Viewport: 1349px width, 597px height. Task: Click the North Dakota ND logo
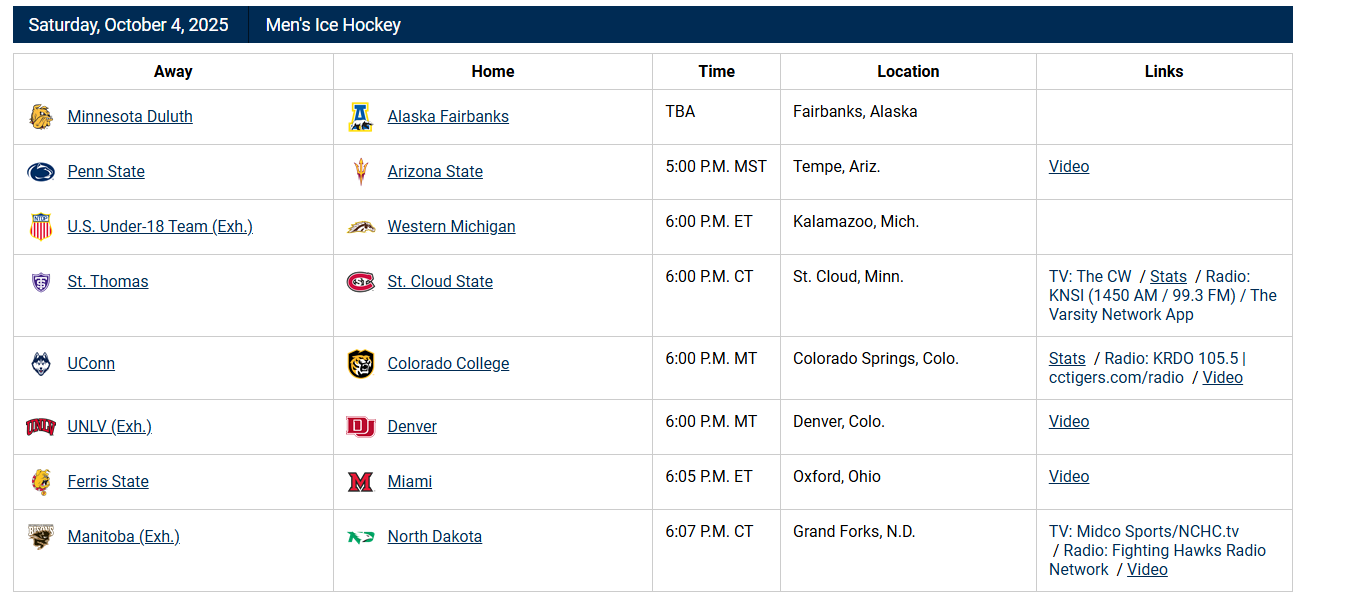(361, 537)
